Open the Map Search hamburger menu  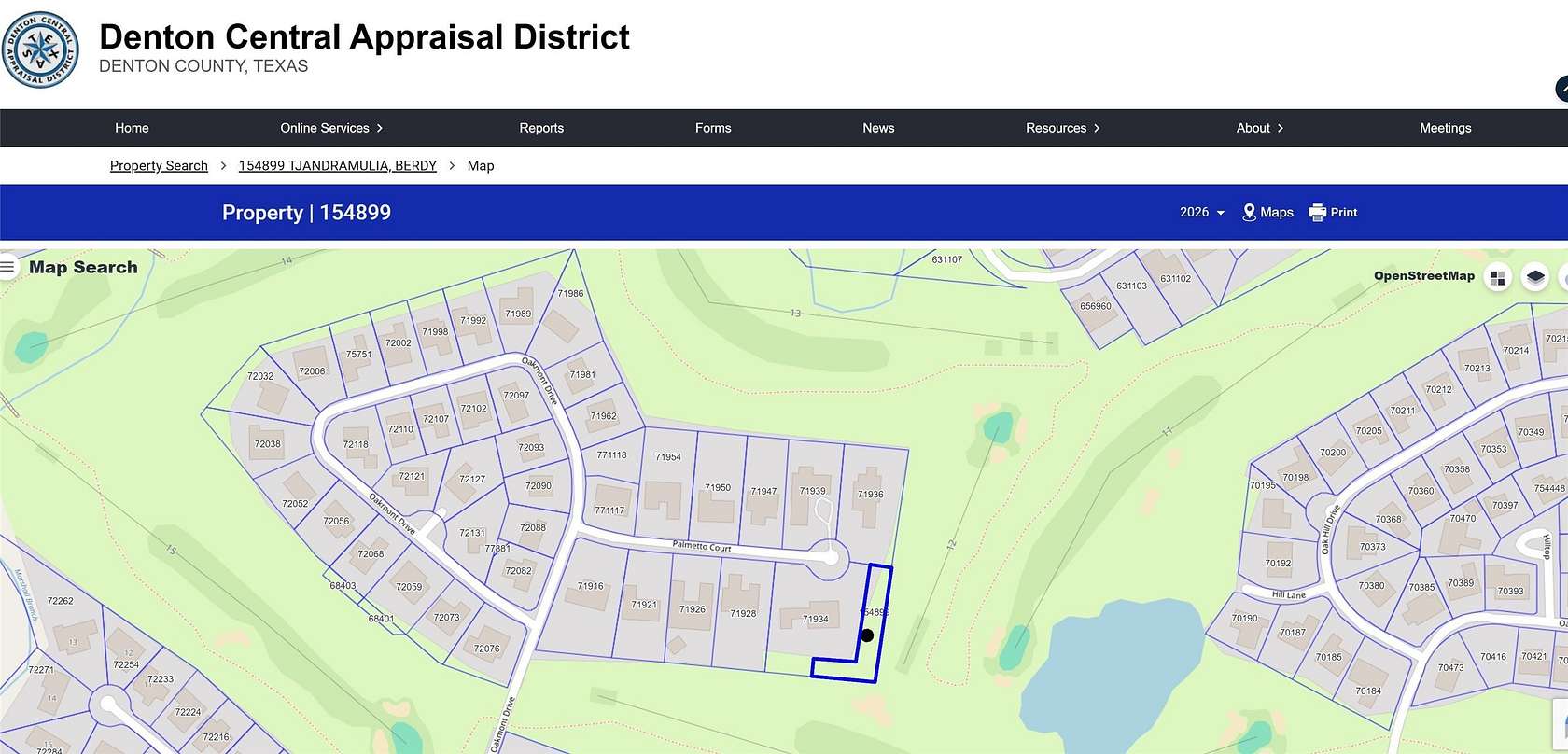point(7,267)
